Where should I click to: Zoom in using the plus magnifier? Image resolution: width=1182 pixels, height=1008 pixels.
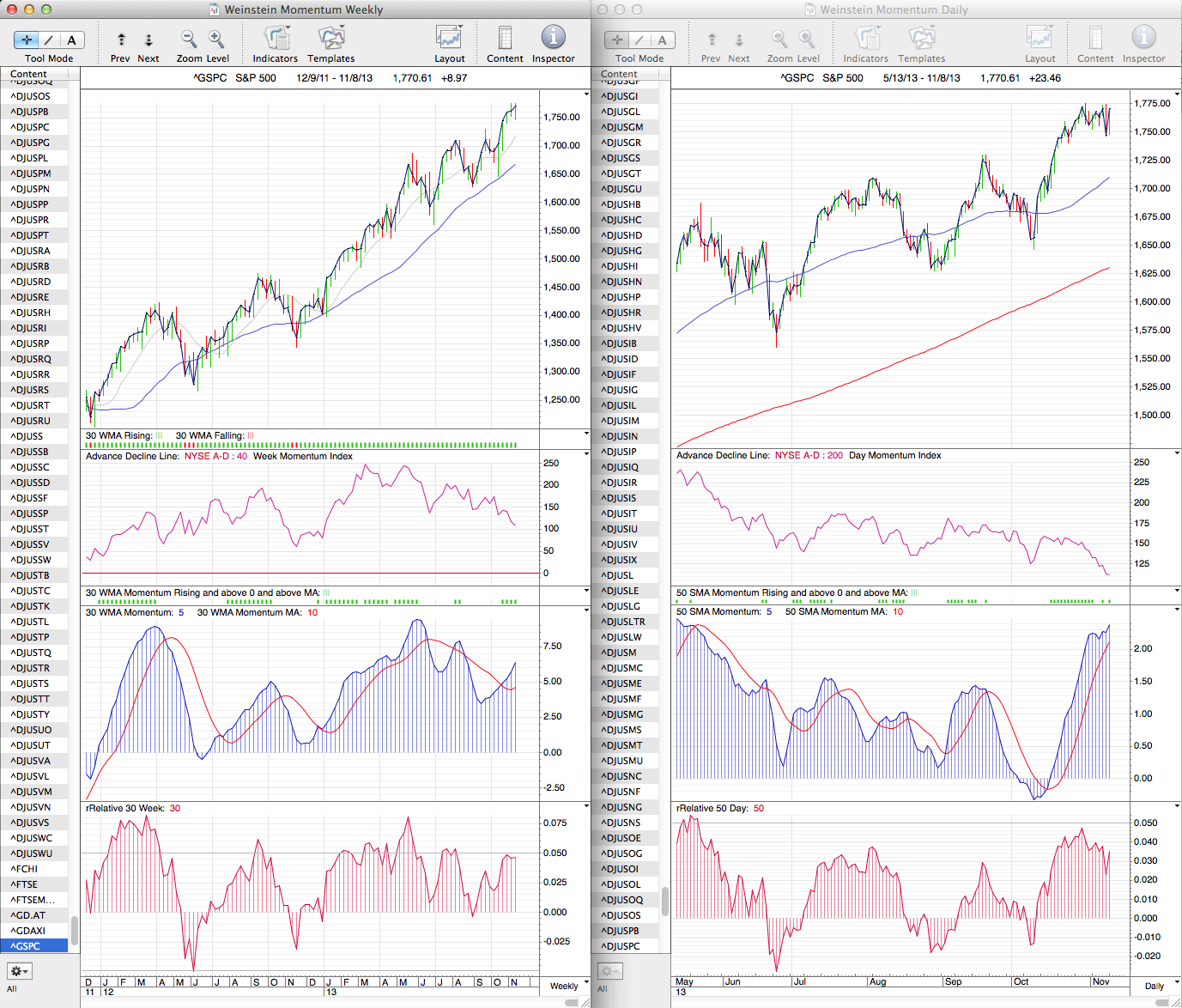216,39
